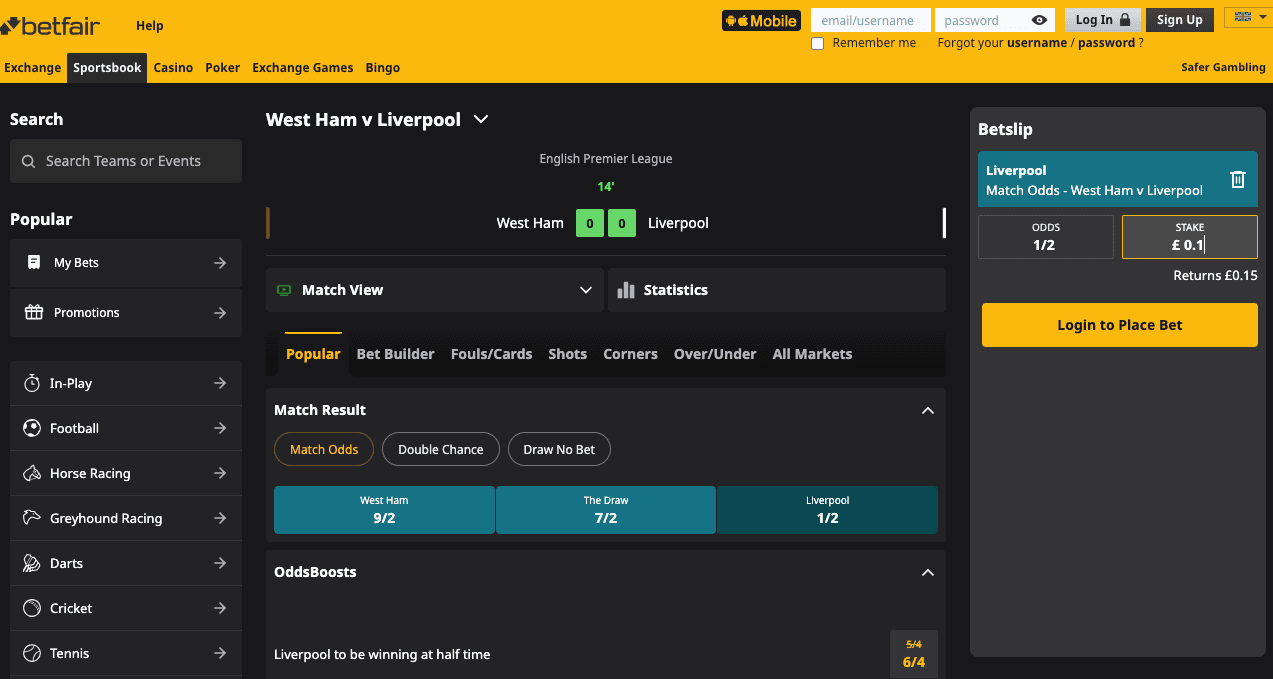
Task: Switch to the Casino tab
Action: 173,68
